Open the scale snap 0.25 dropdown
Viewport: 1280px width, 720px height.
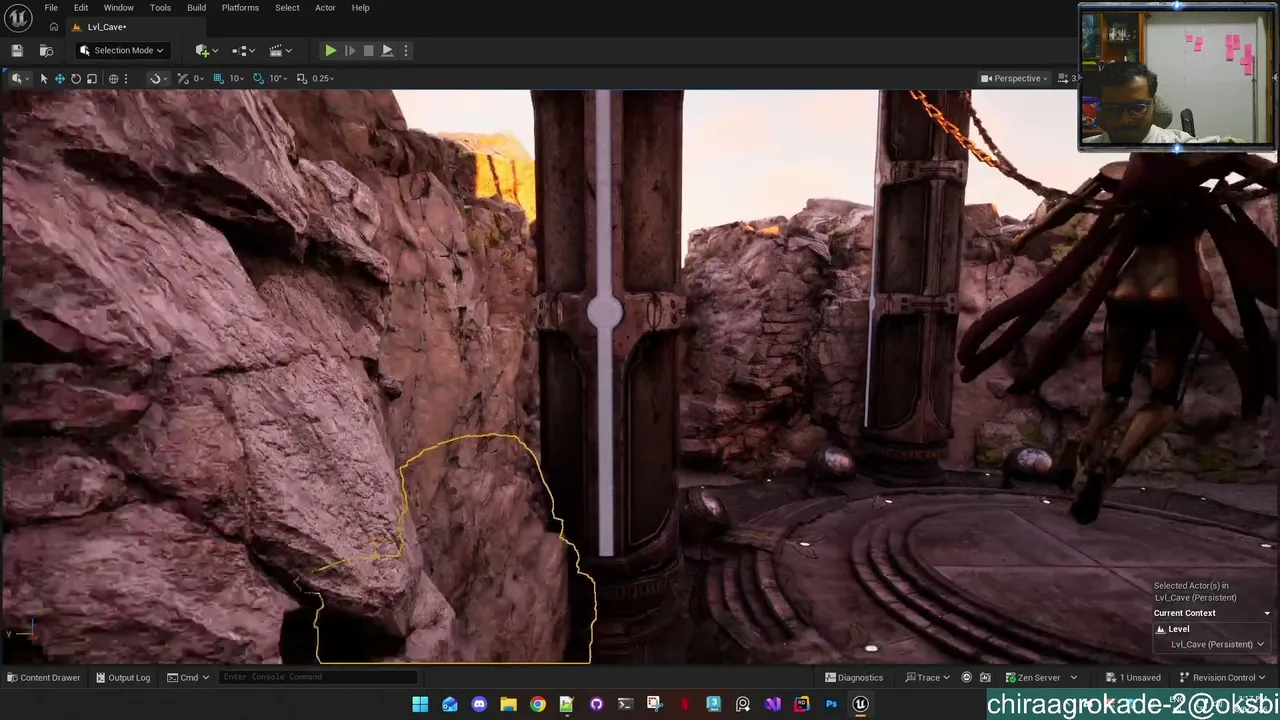click(323, 78)
